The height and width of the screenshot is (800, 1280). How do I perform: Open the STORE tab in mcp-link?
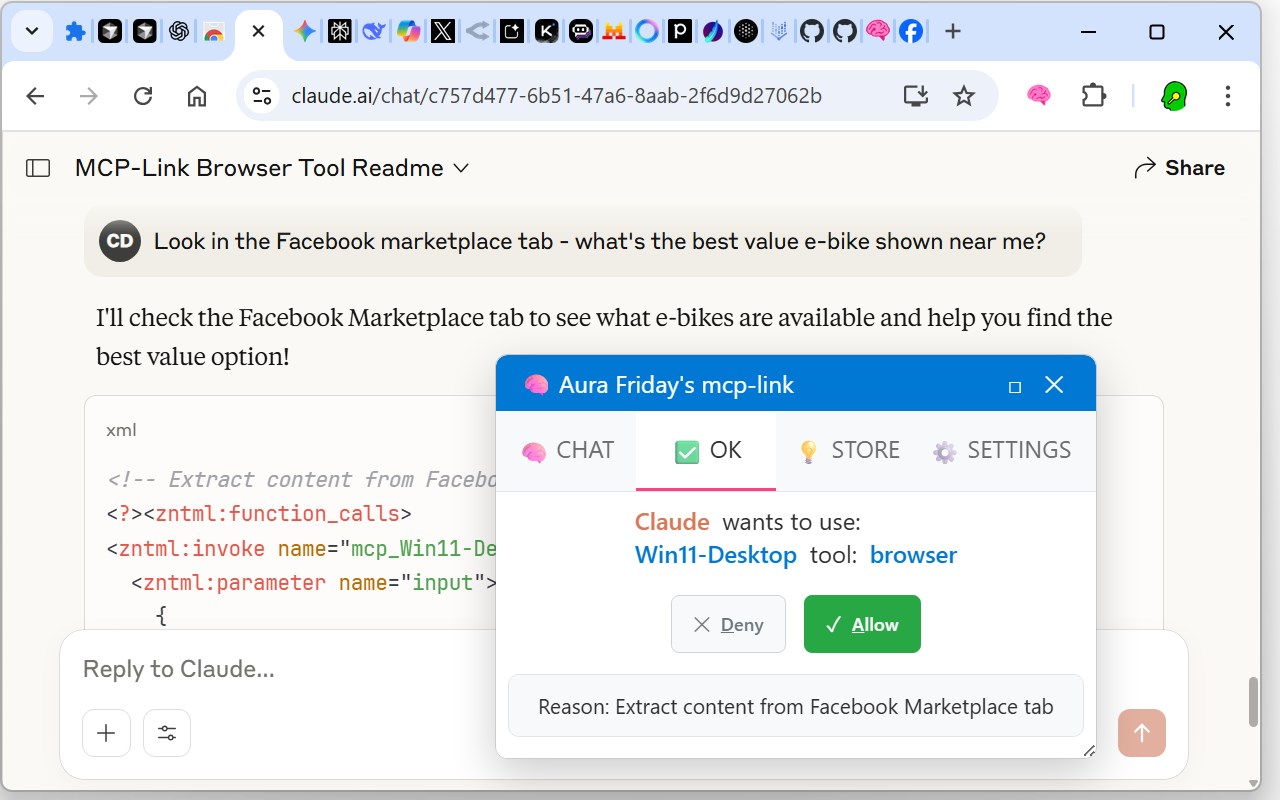tap(848, 451)
